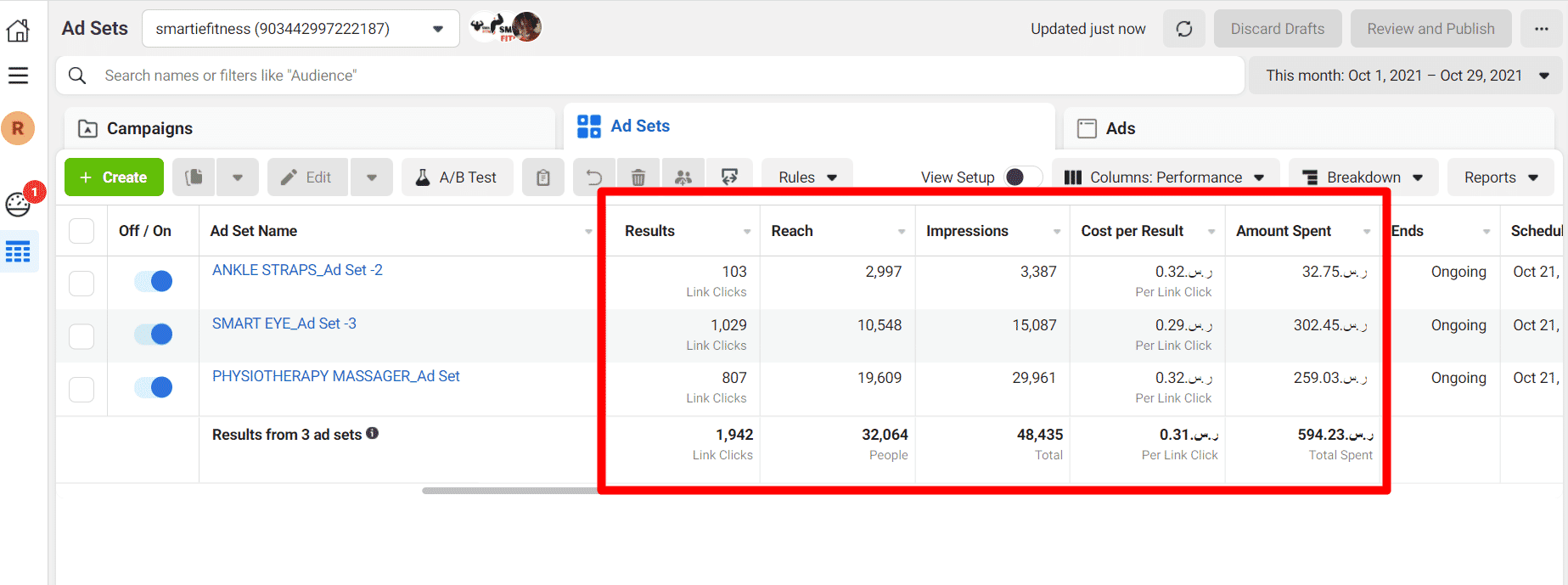Click the cookie notification icon with badge
Screen dimensions: 1568x585
click(x=19, y=203)
